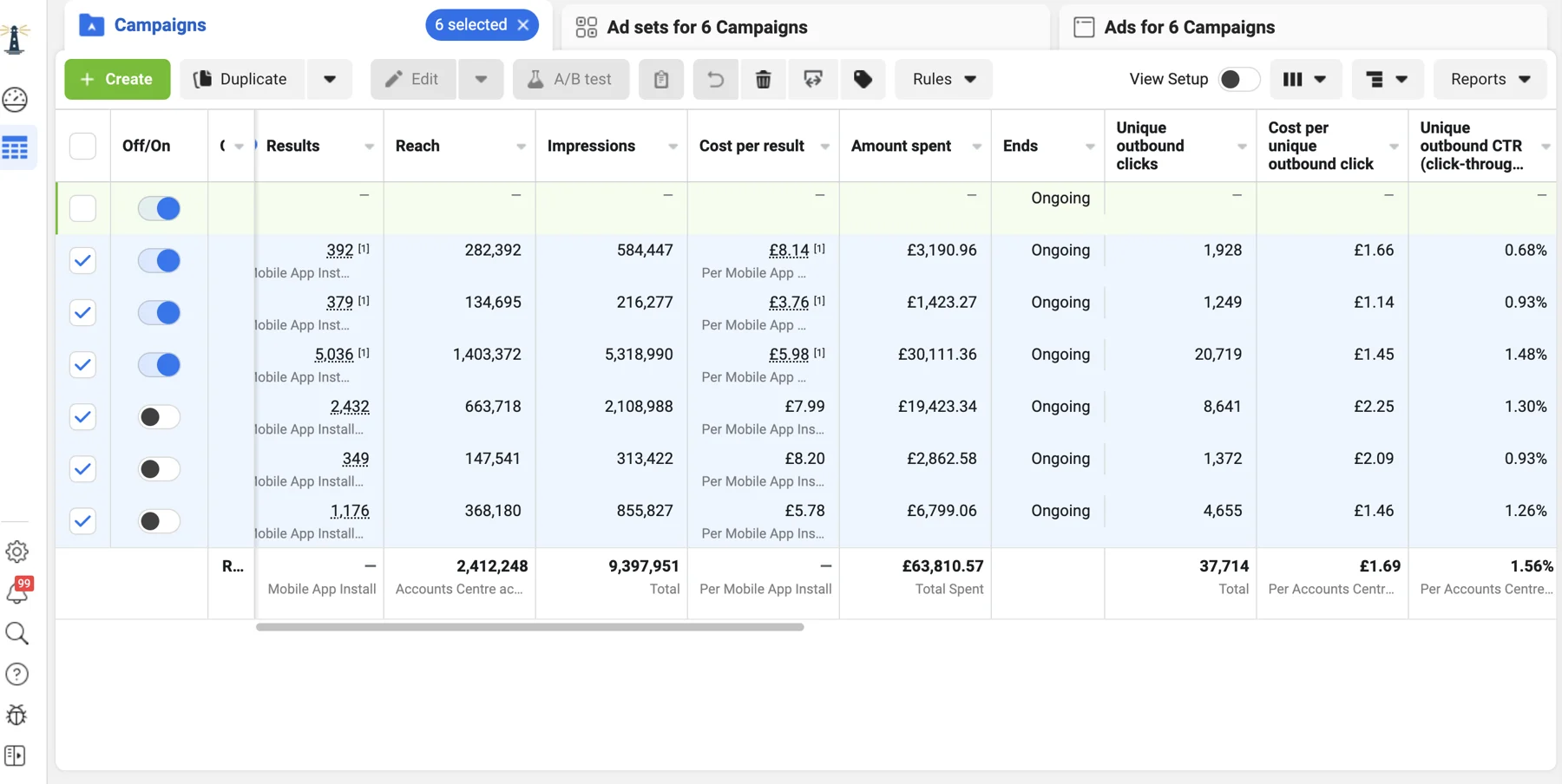Open the help question mark icon
Viewport: 1562px width, 784px height.
tap(16, 674)
